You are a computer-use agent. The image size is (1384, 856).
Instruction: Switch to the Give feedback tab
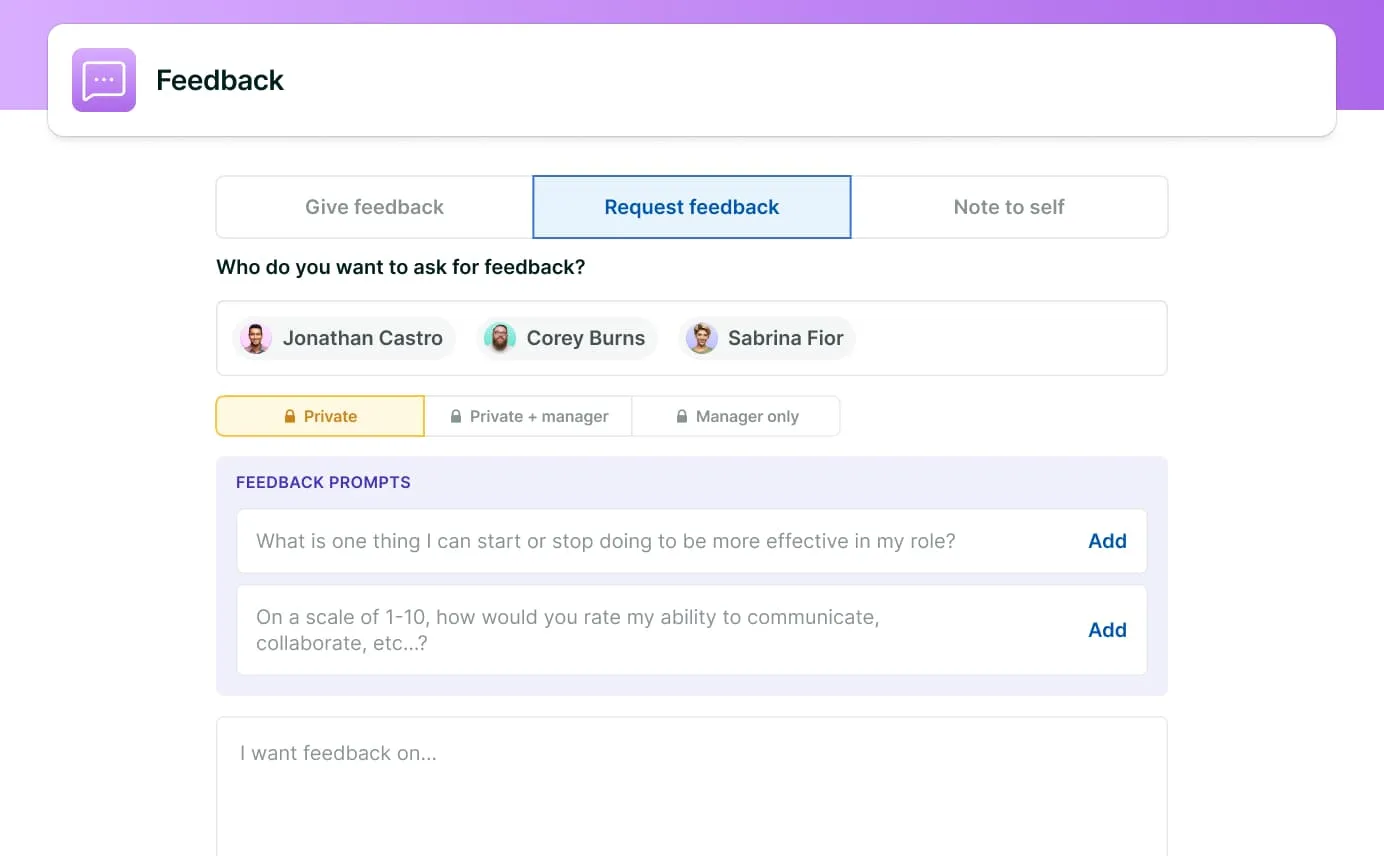(374, 207)
